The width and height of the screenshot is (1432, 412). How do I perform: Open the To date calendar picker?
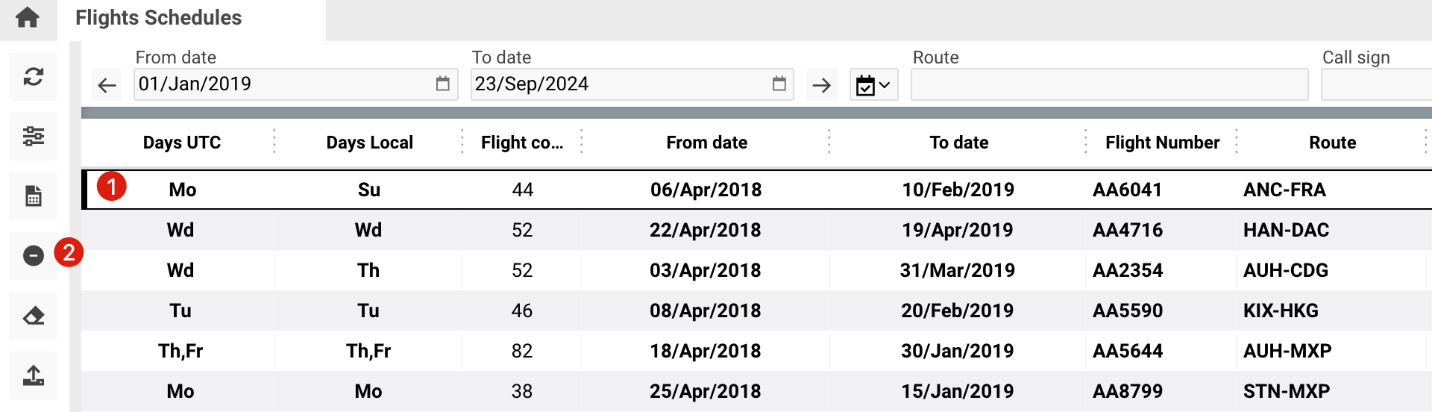point(779,84)
